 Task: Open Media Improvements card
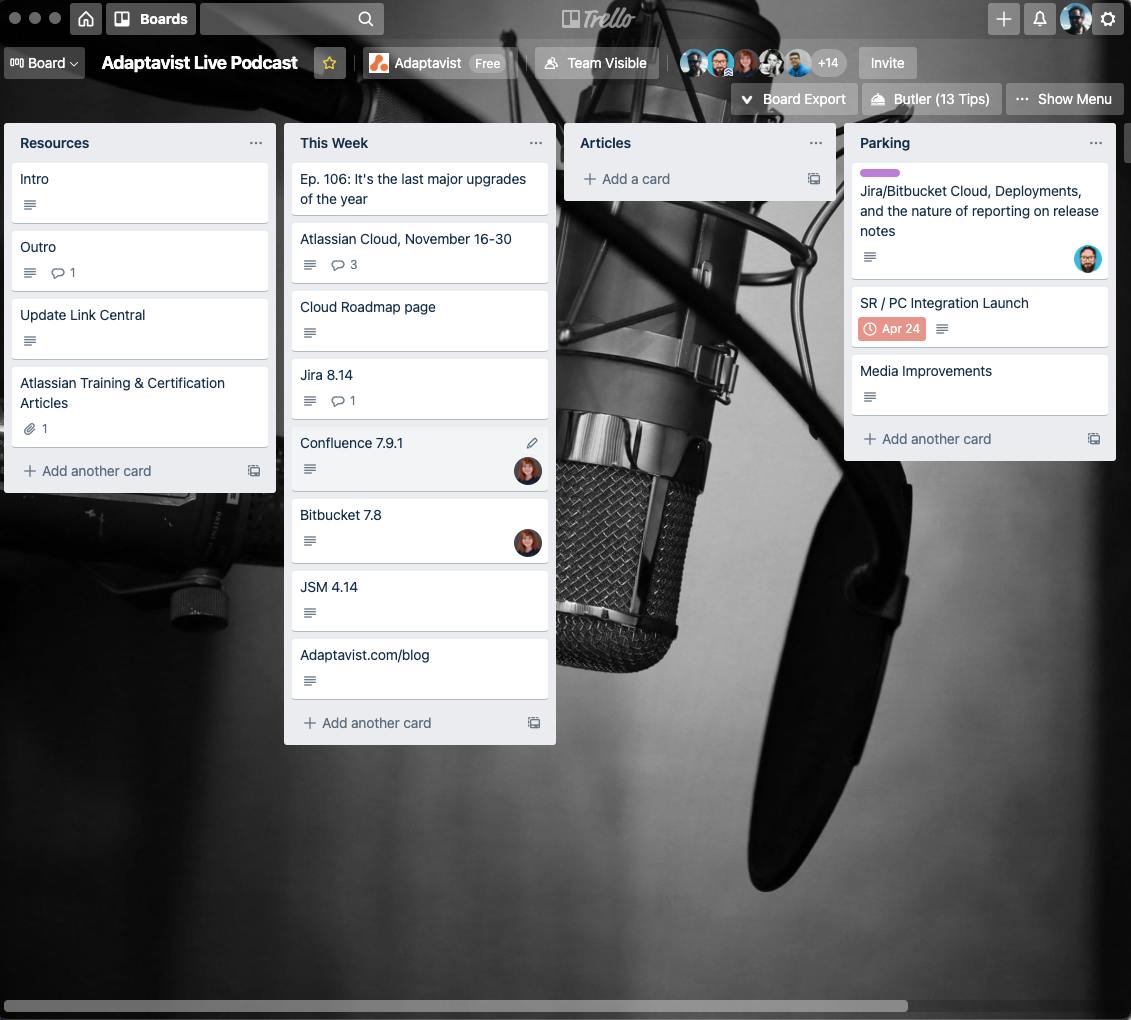(980, 384)
